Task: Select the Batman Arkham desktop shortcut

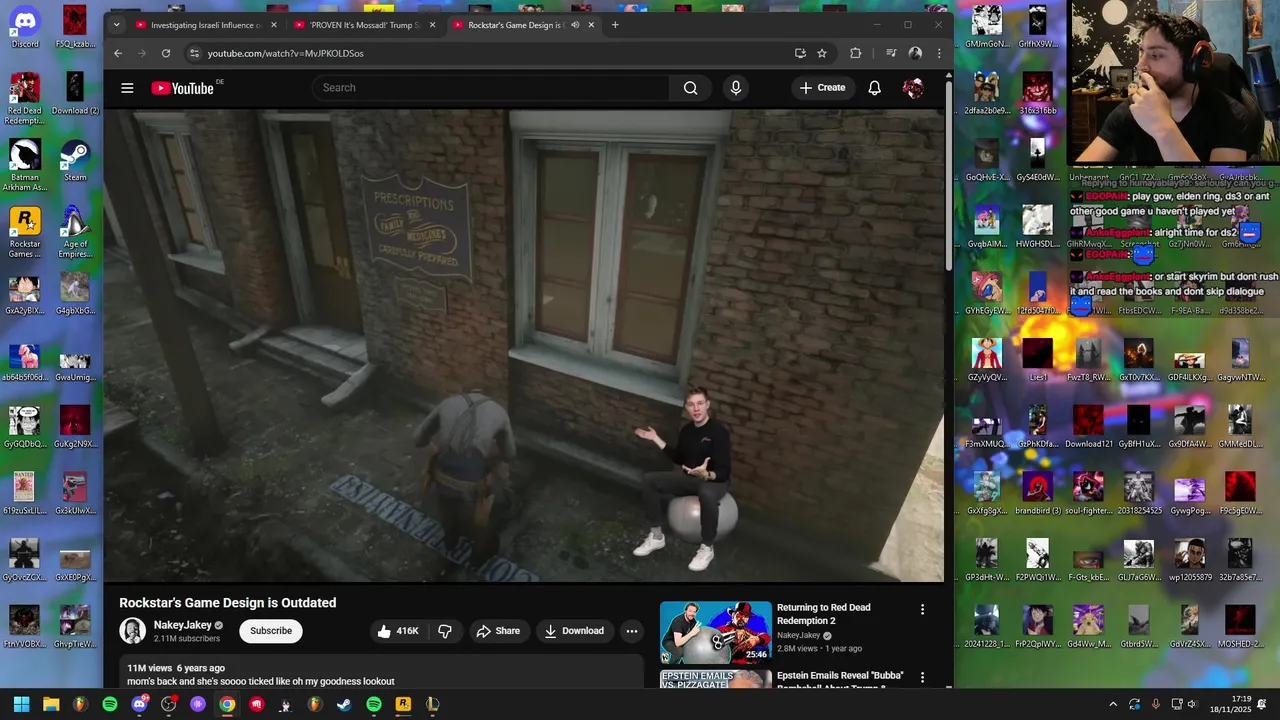Action: point(25,165)
